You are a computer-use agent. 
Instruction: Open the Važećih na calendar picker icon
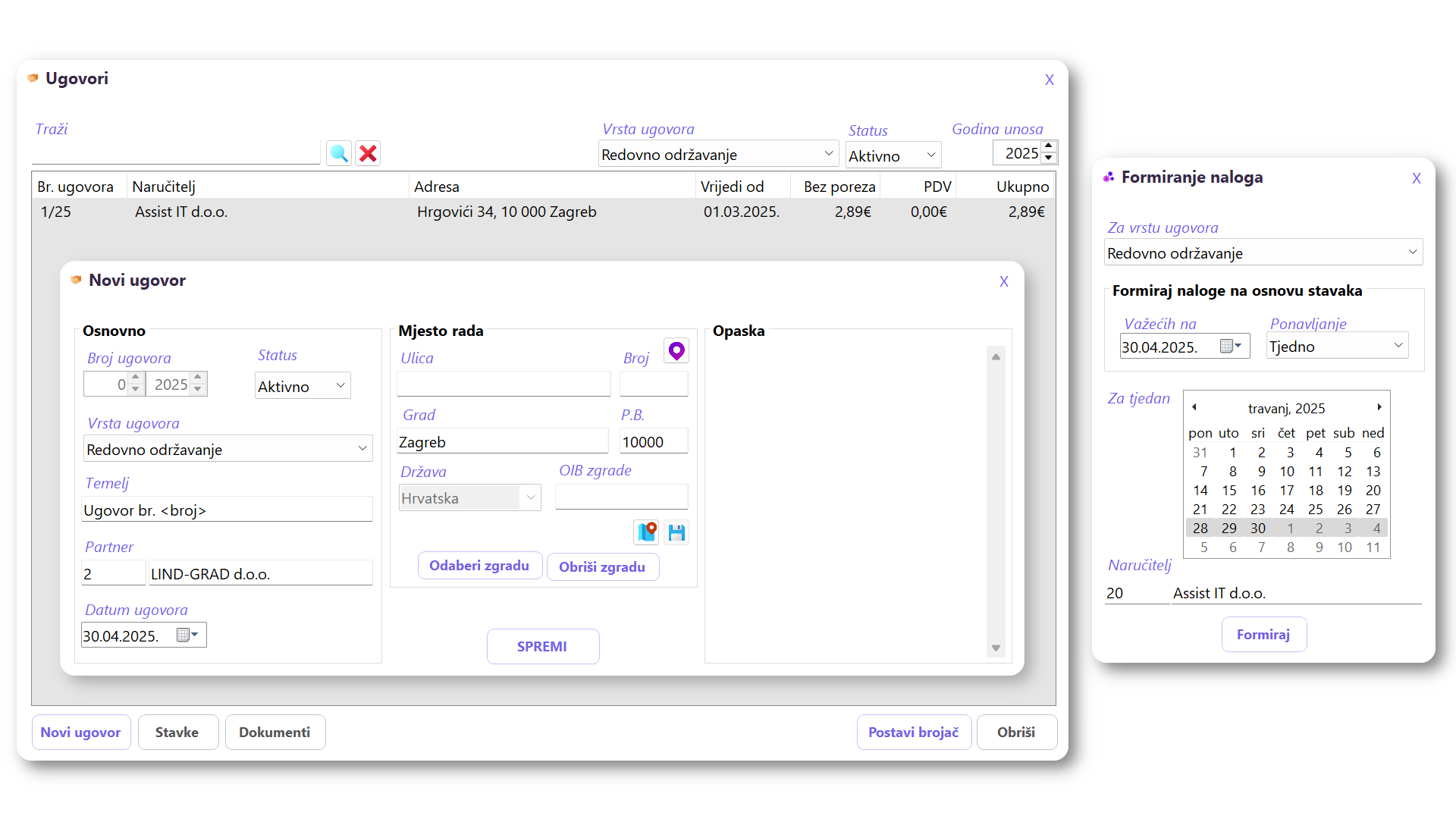point(1230,347)
